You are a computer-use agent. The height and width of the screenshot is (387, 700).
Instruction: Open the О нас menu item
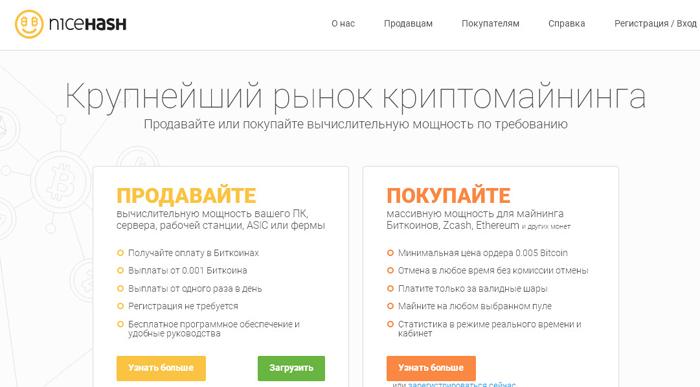click(x=343, y=24)
